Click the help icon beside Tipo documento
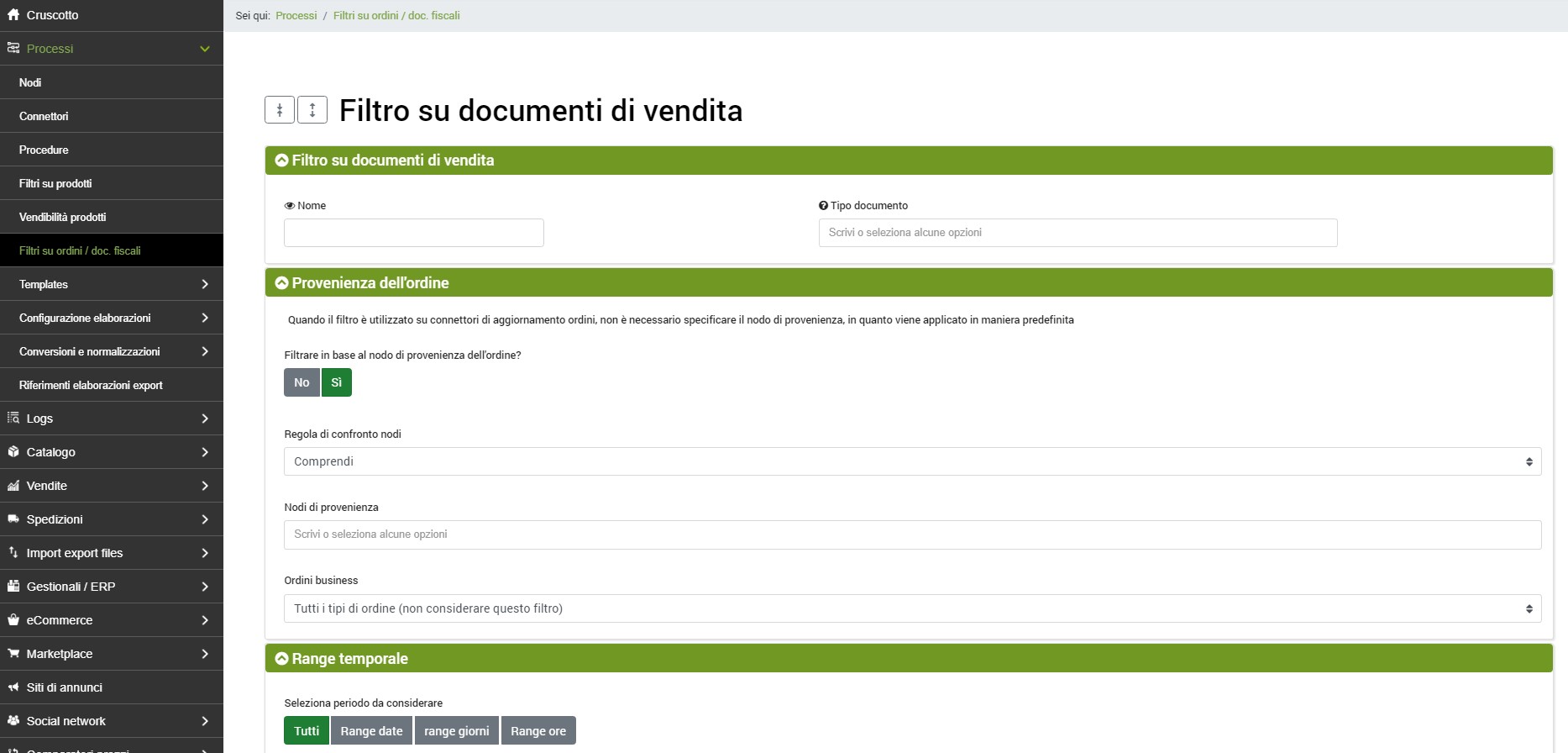Screen dimensions: 1568x753 823,206
